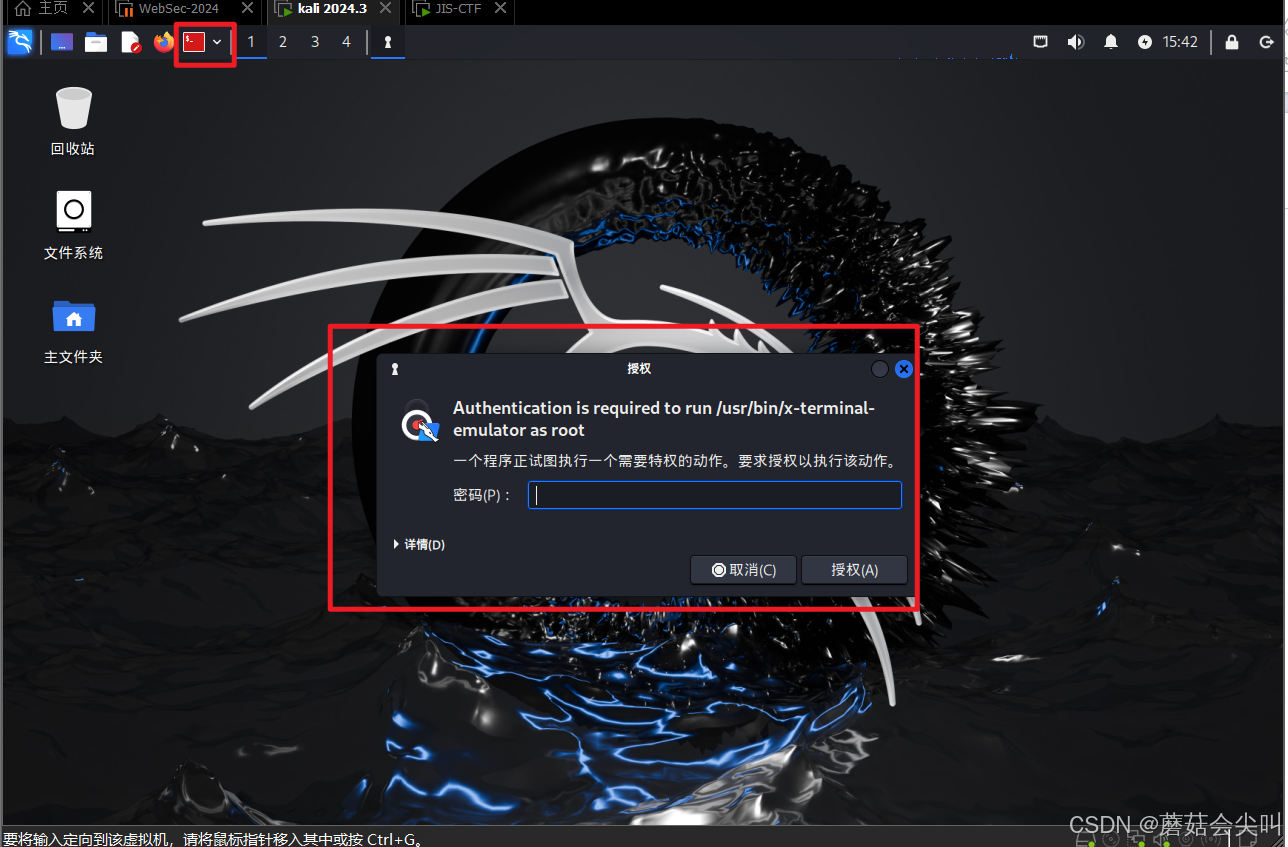1288x847 pixels.
Task: Click the 15:42 clock
Action: click(1180, 42)
